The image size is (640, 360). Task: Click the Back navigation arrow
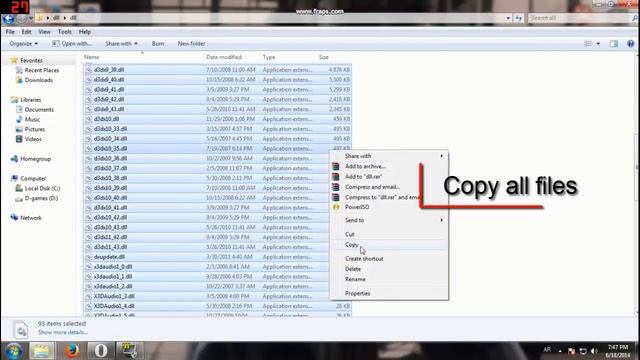click(x=8, y=18)
